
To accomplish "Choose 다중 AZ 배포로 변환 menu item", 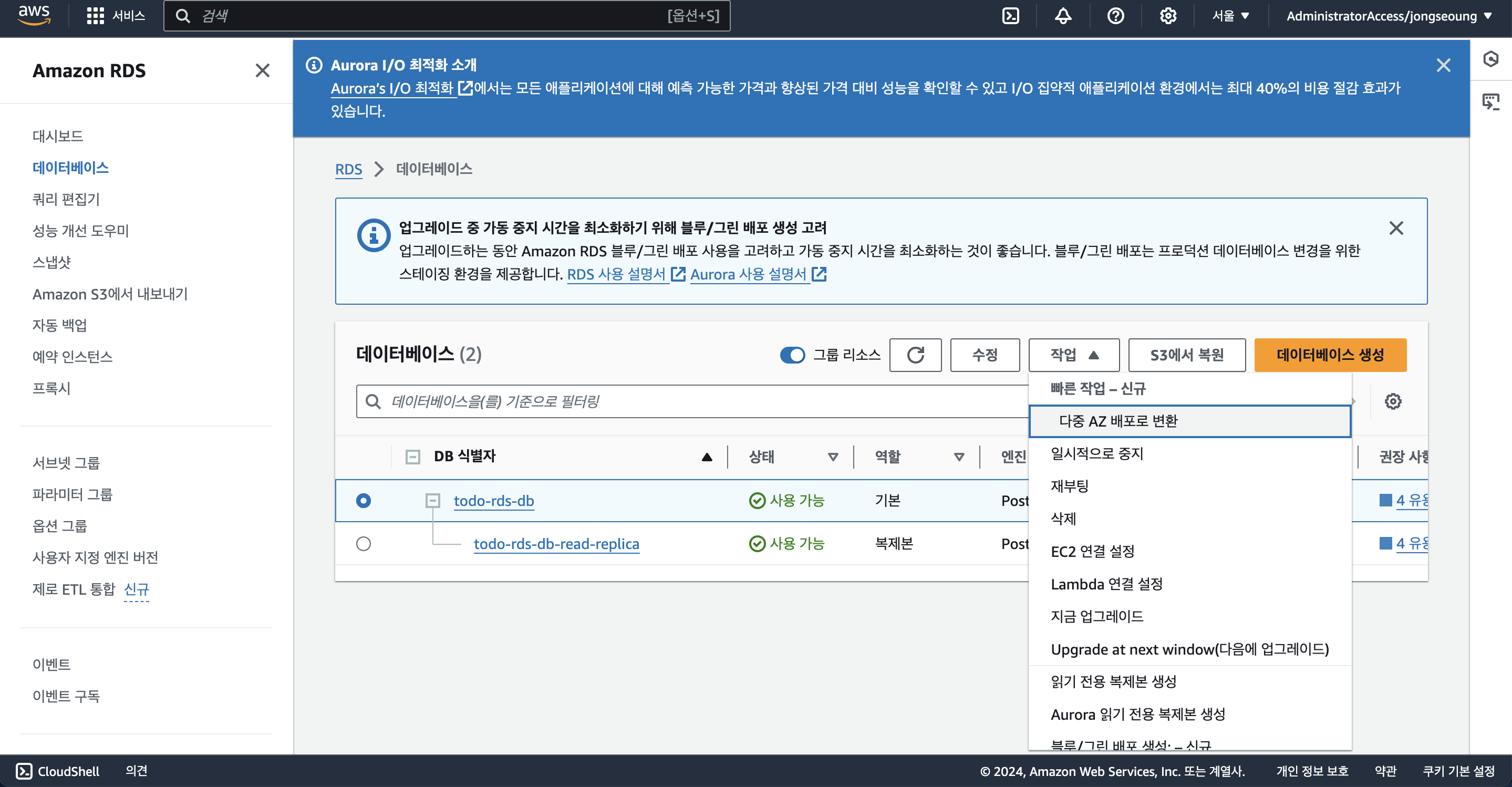I will click(x=1190, y=421).
